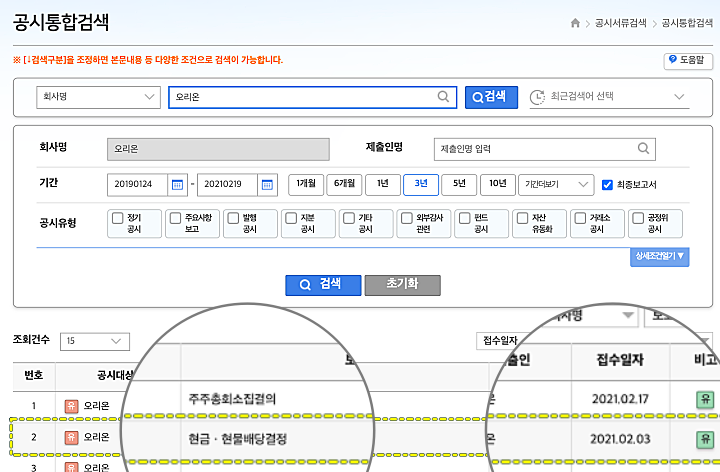Open the 현금ㆍ현물배당결정 report
This screenshot has width=720, height=472.
point(237,439)
